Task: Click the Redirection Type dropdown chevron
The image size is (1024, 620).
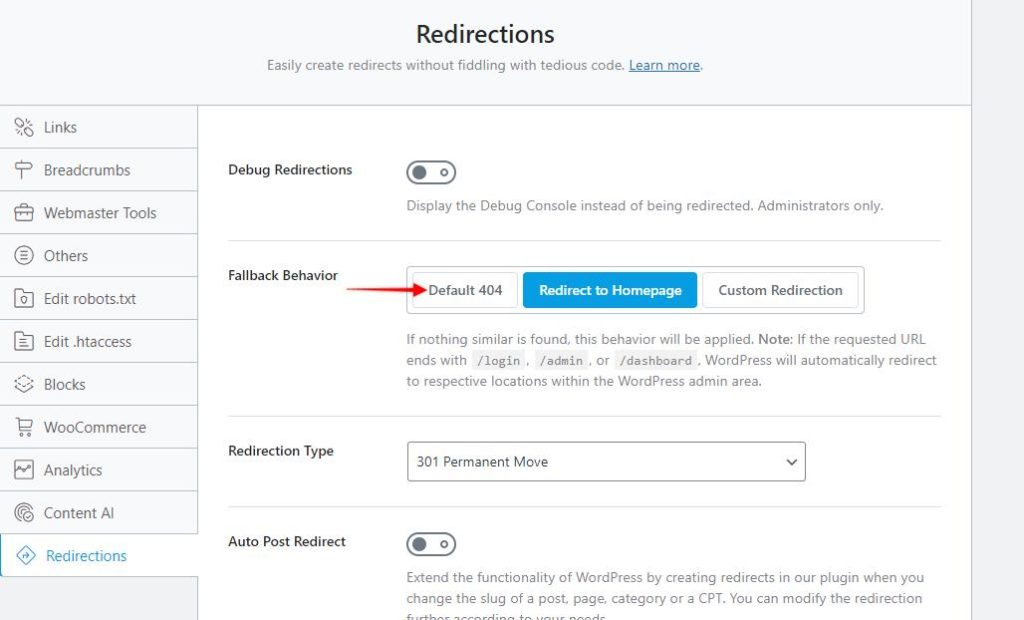Action: 791,462
